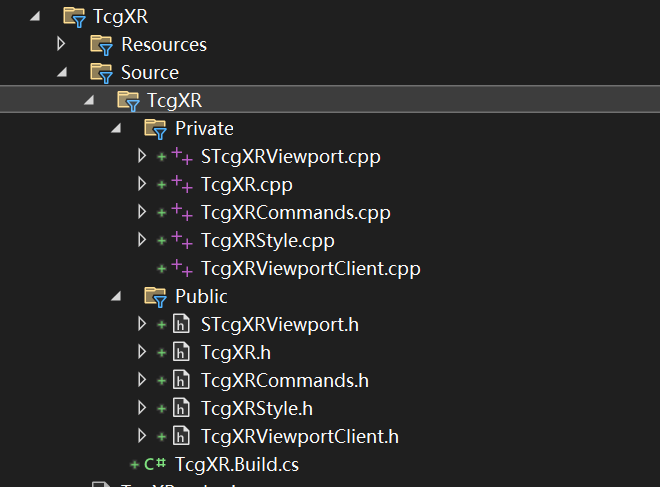
Task: Click the header icon for STcgXRViewport.h
Action: 181,324
